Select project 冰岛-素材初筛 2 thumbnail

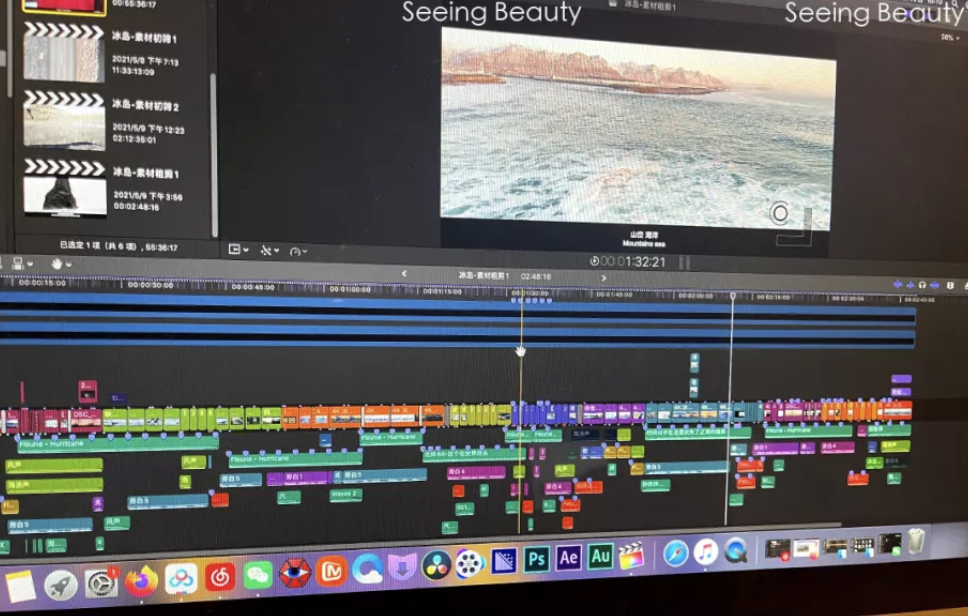(64, 122)
